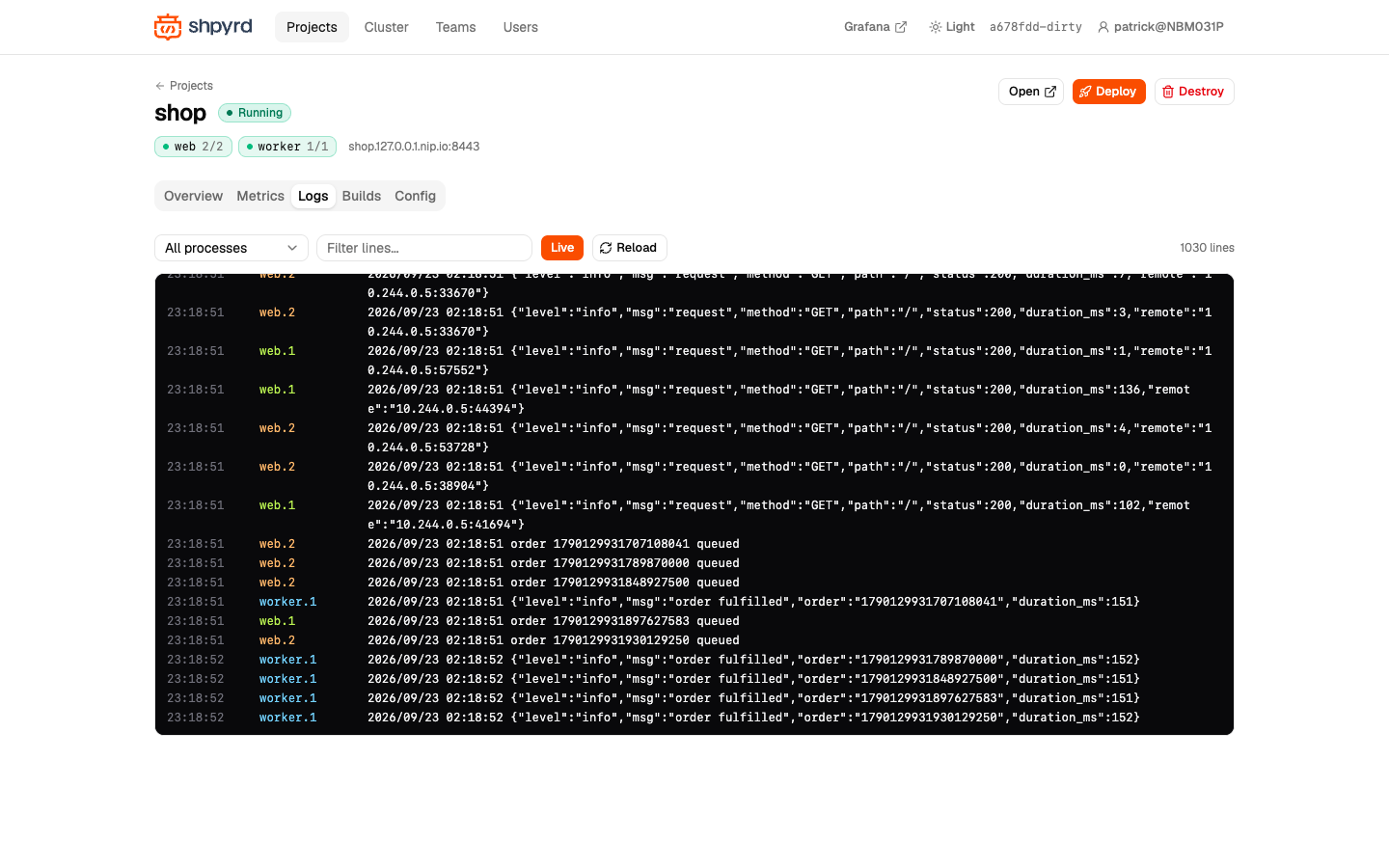Click the order fulfilled log for 1790129931930129250

tap(694, 718)
